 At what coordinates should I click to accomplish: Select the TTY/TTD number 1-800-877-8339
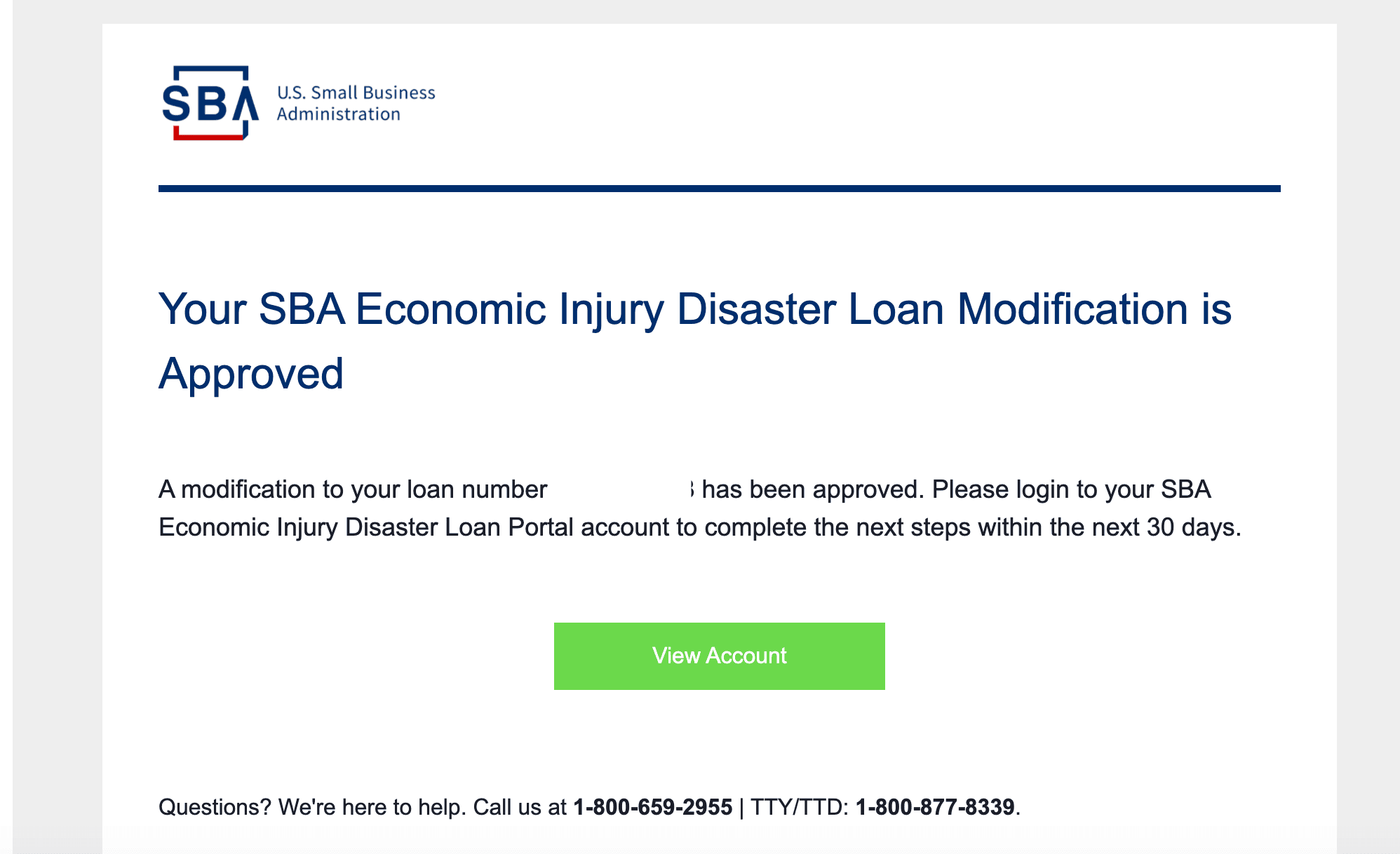coord(935,807)
